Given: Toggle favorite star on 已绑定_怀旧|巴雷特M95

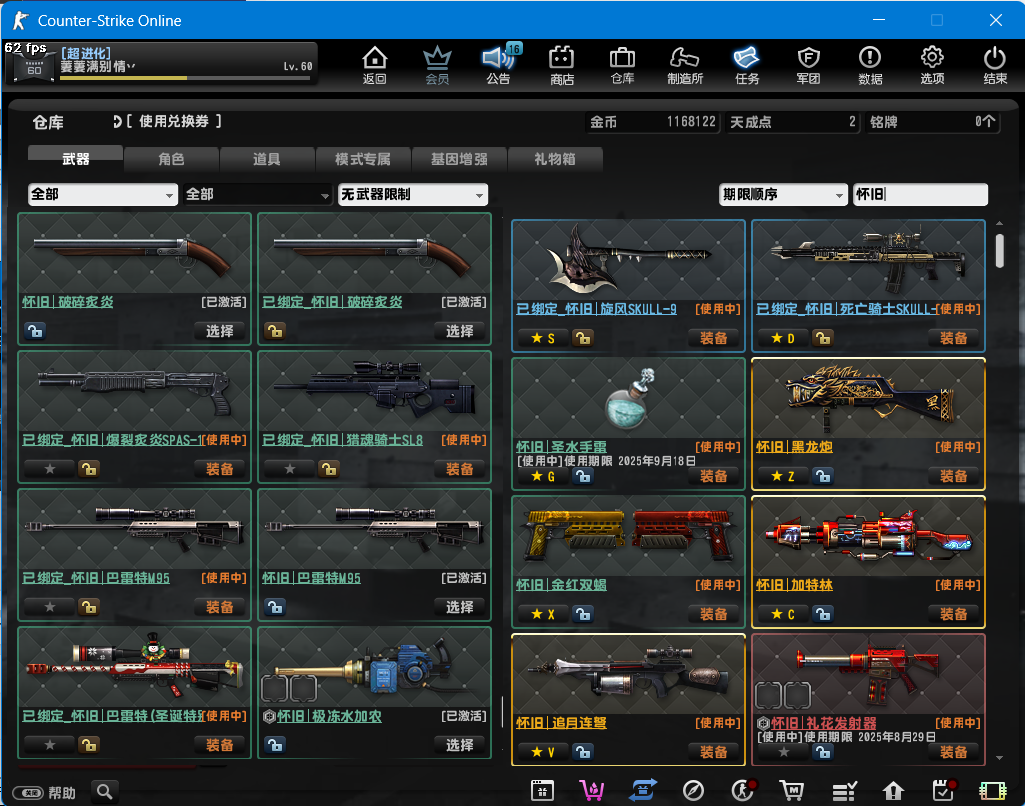Looking at the screenshot, I should pyautogui.click(x=50, y=607).
